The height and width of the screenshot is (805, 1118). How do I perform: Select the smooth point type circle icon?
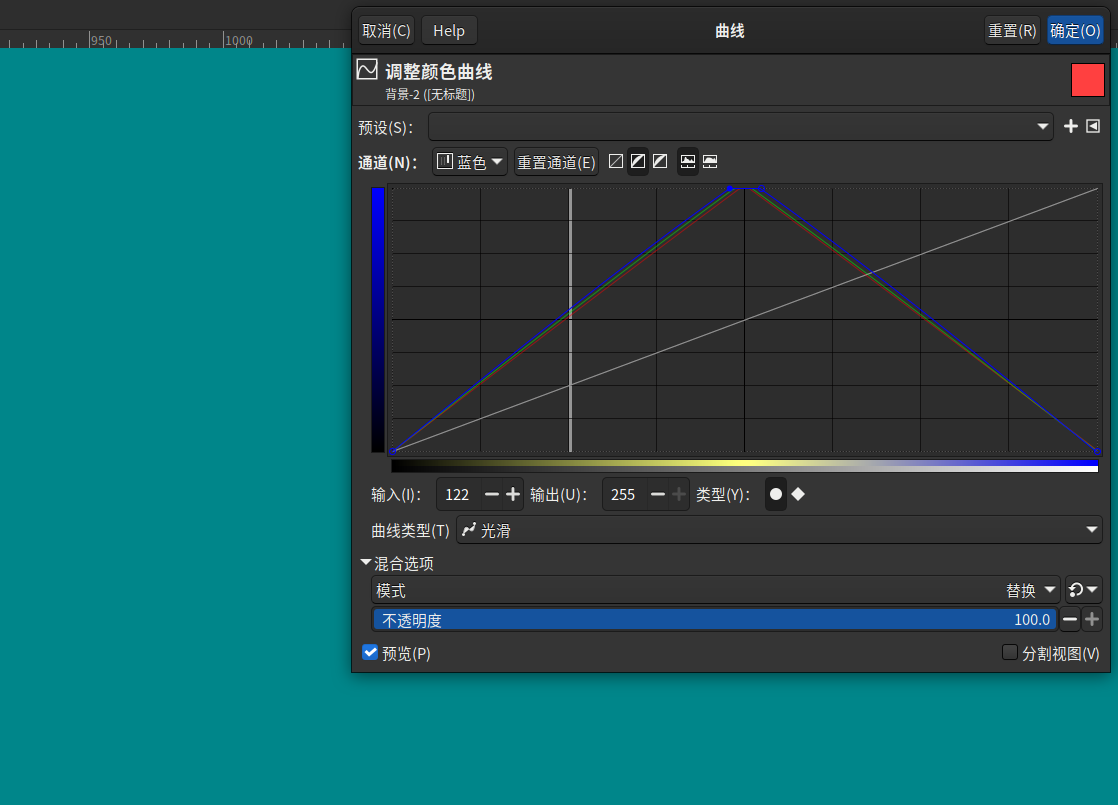776,494
